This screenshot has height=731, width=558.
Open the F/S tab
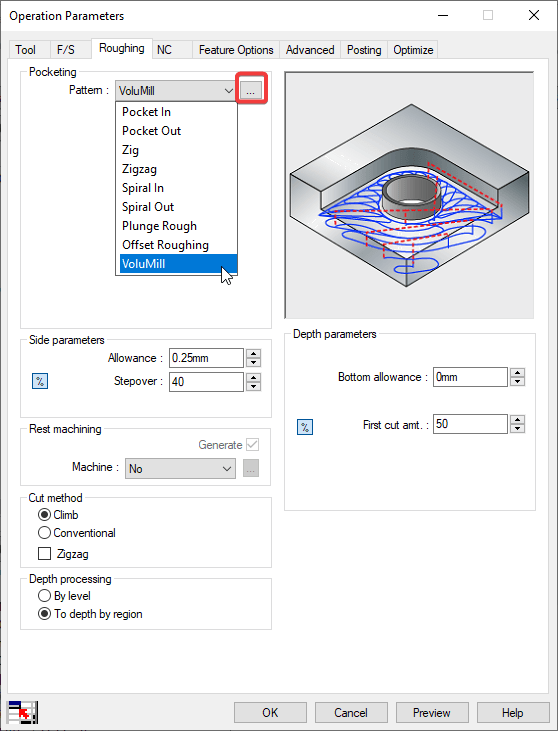[66, 50]
